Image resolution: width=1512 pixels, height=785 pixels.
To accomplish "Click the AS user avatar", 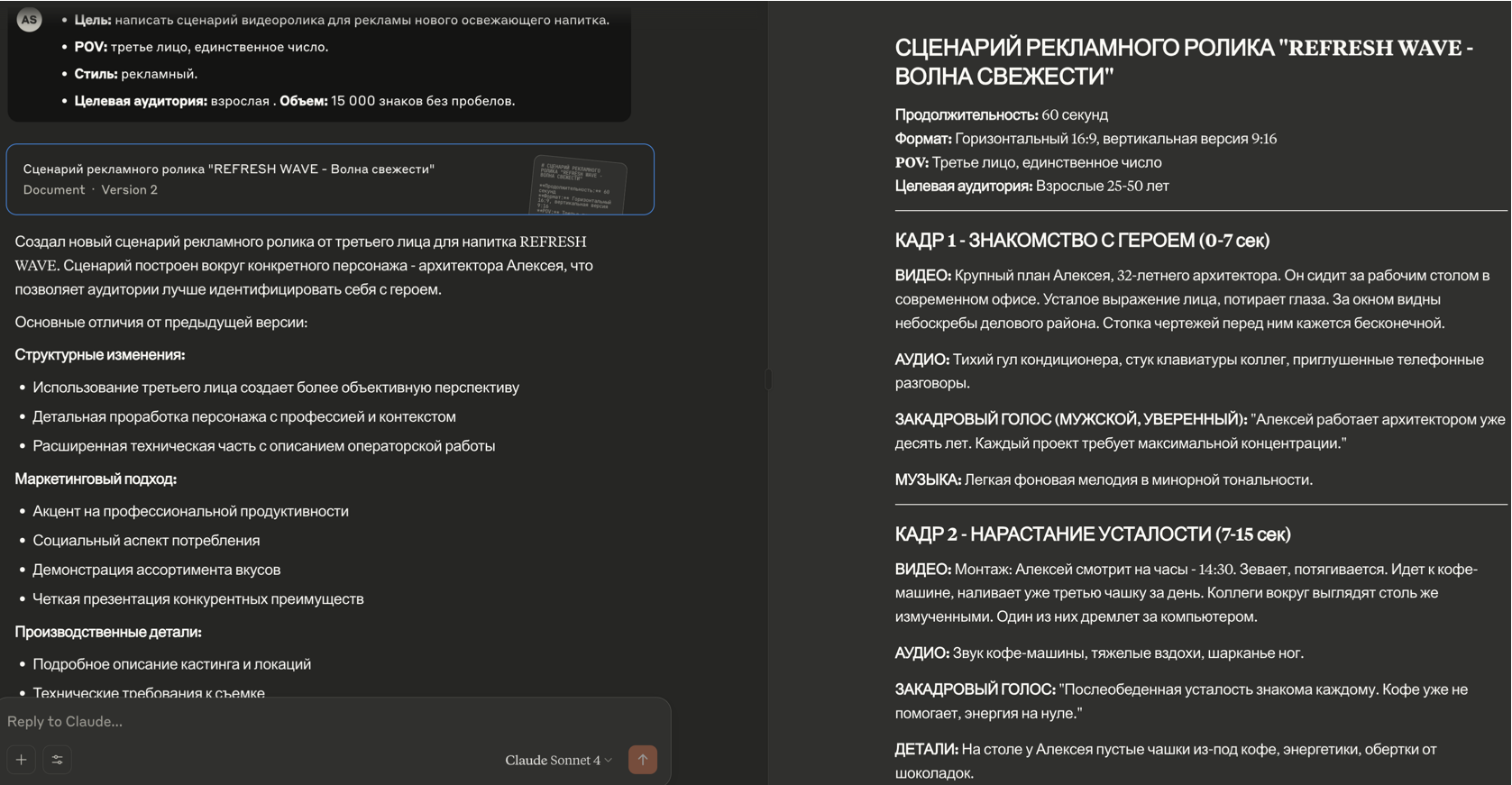I will point(29,20).
